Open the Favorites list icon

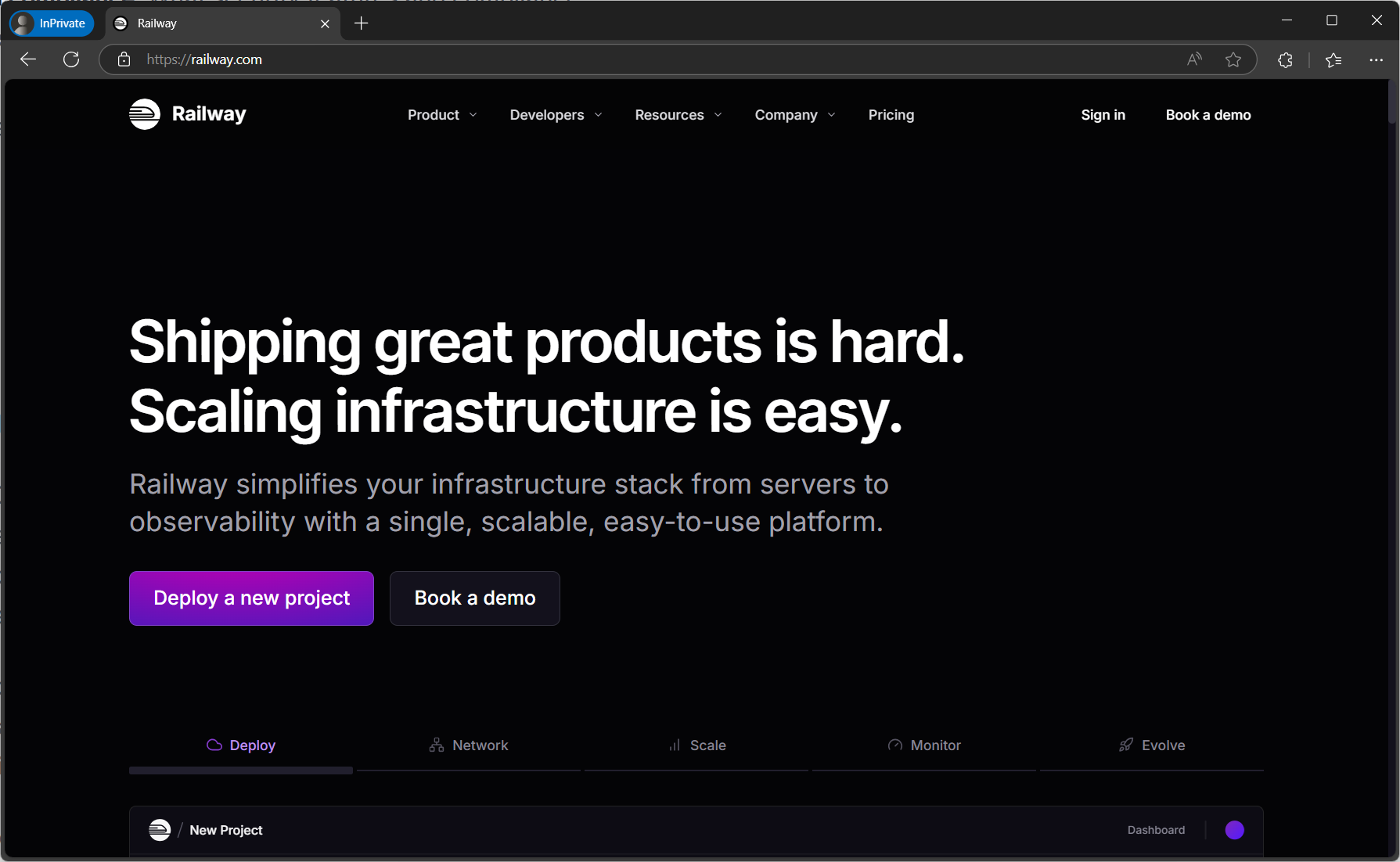coord(1333,59)
